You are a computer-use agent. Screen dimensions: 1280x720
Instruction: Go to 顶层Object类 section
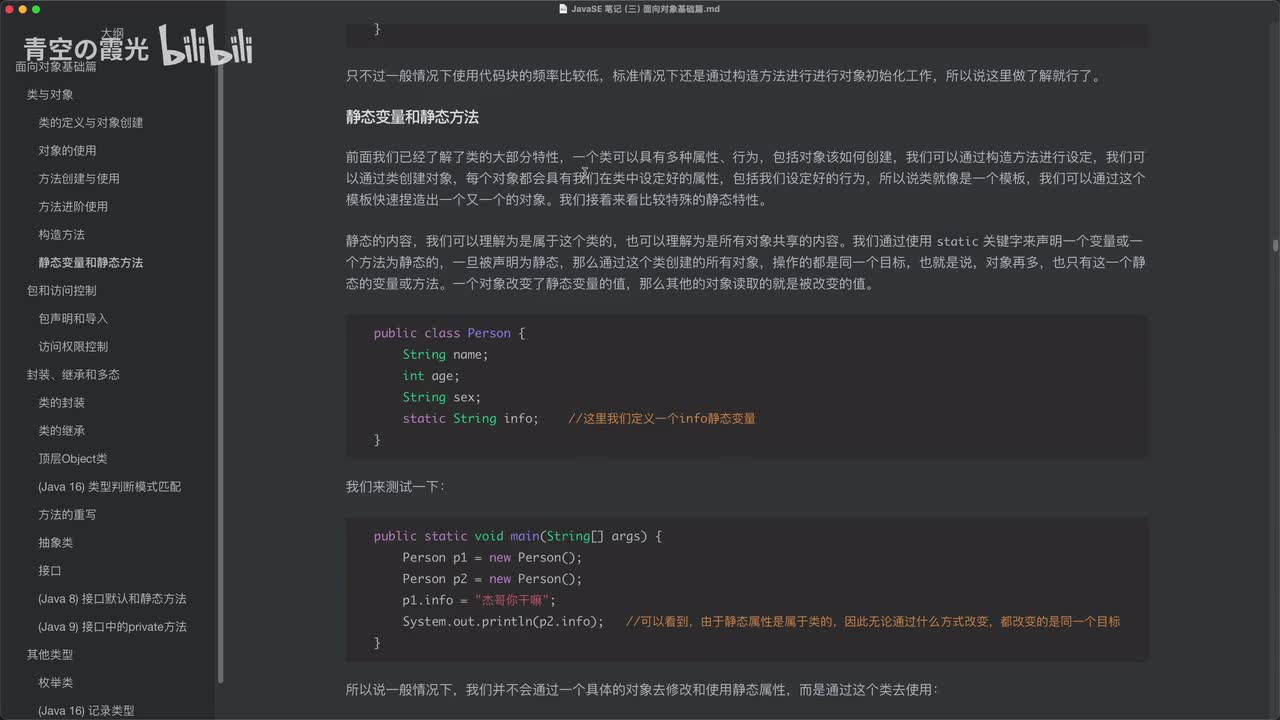pyautogui.click(x=73, y=459)
